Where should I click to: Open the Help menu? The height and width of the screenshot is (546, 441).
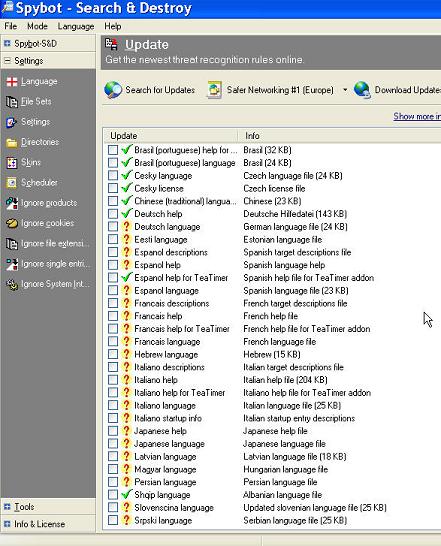(x=113, y=26)
